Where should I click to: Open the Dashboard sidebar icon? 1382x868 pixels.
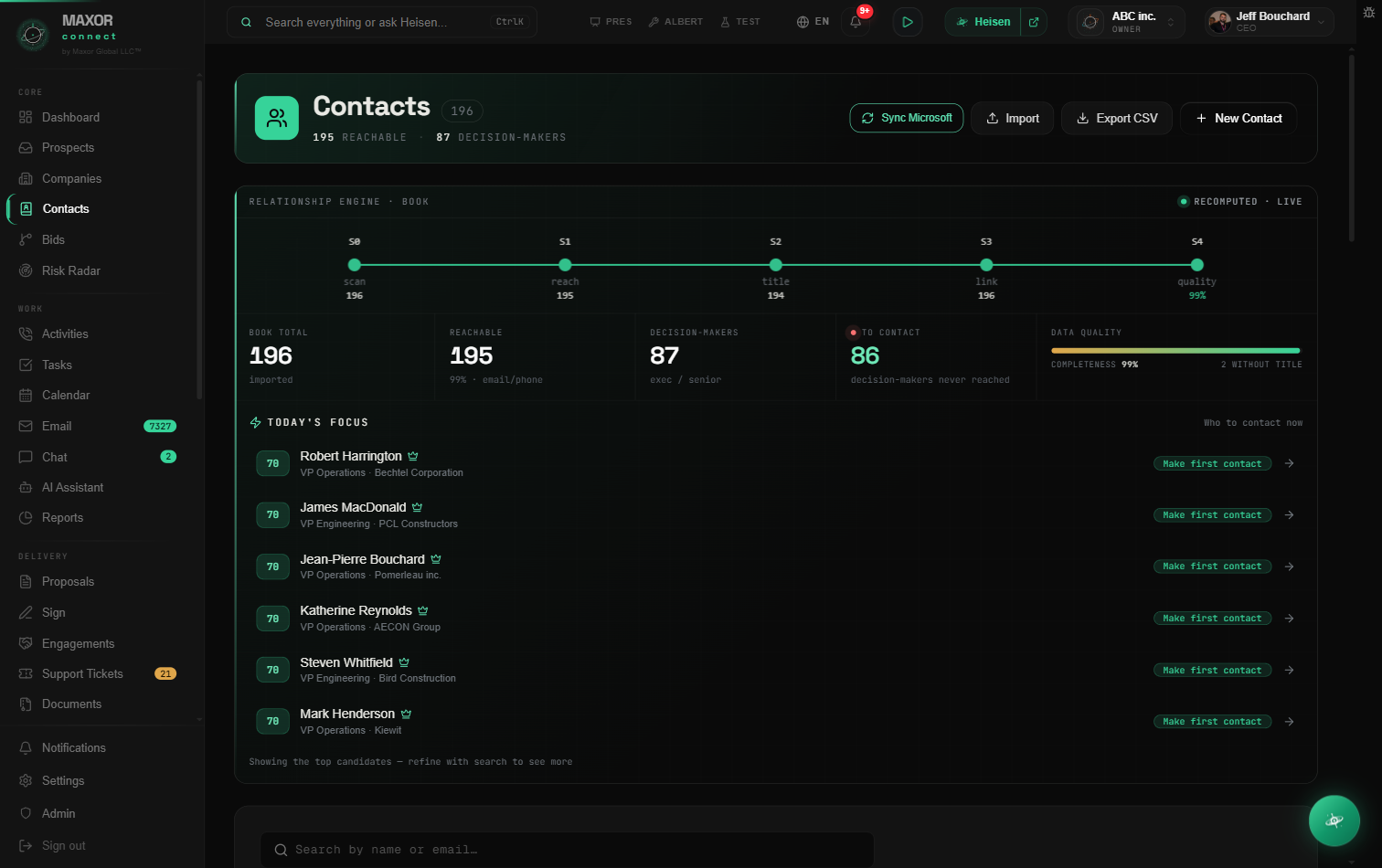(x=26, y=117)
